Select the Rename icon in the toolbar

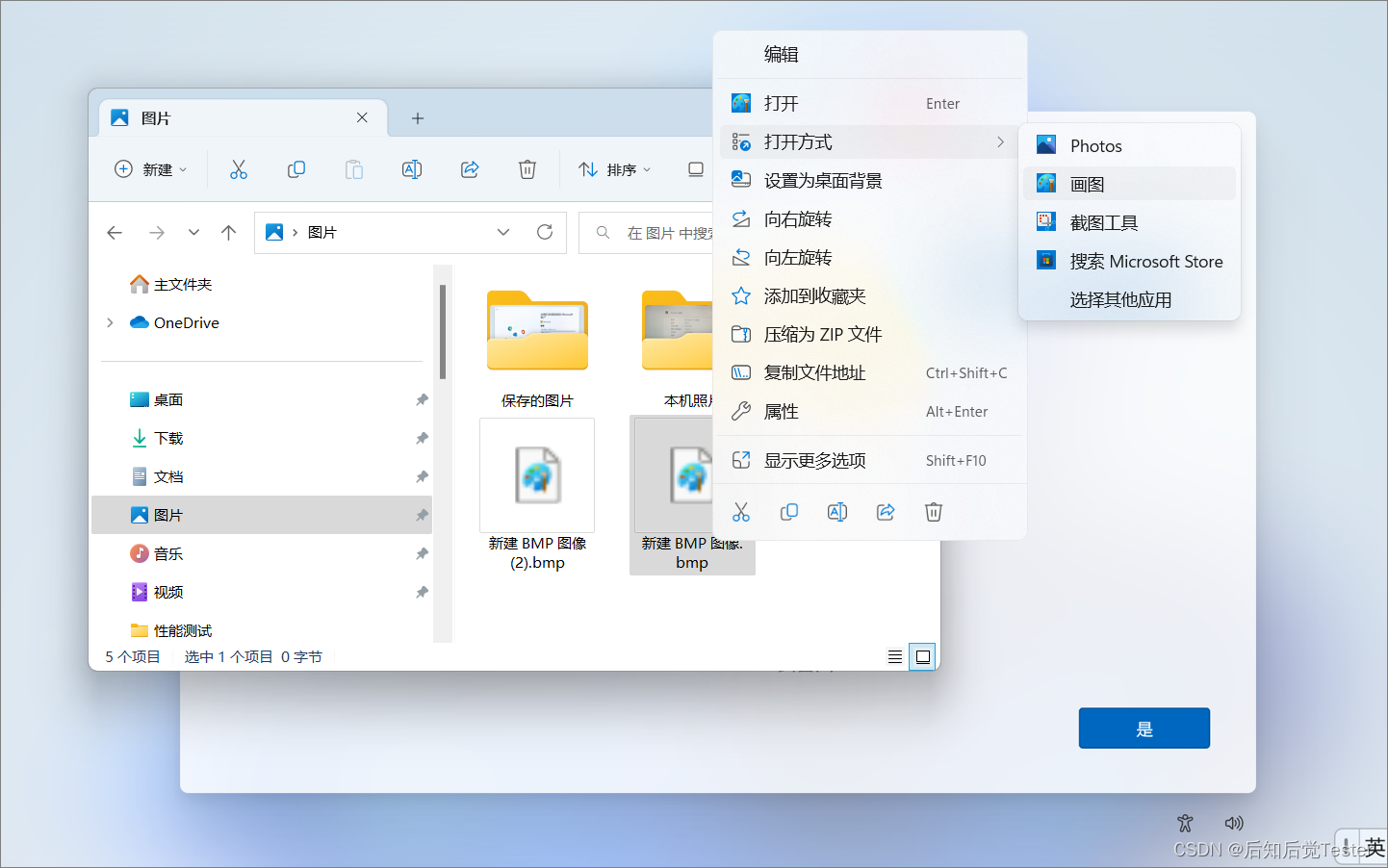(x=411, y=168)
